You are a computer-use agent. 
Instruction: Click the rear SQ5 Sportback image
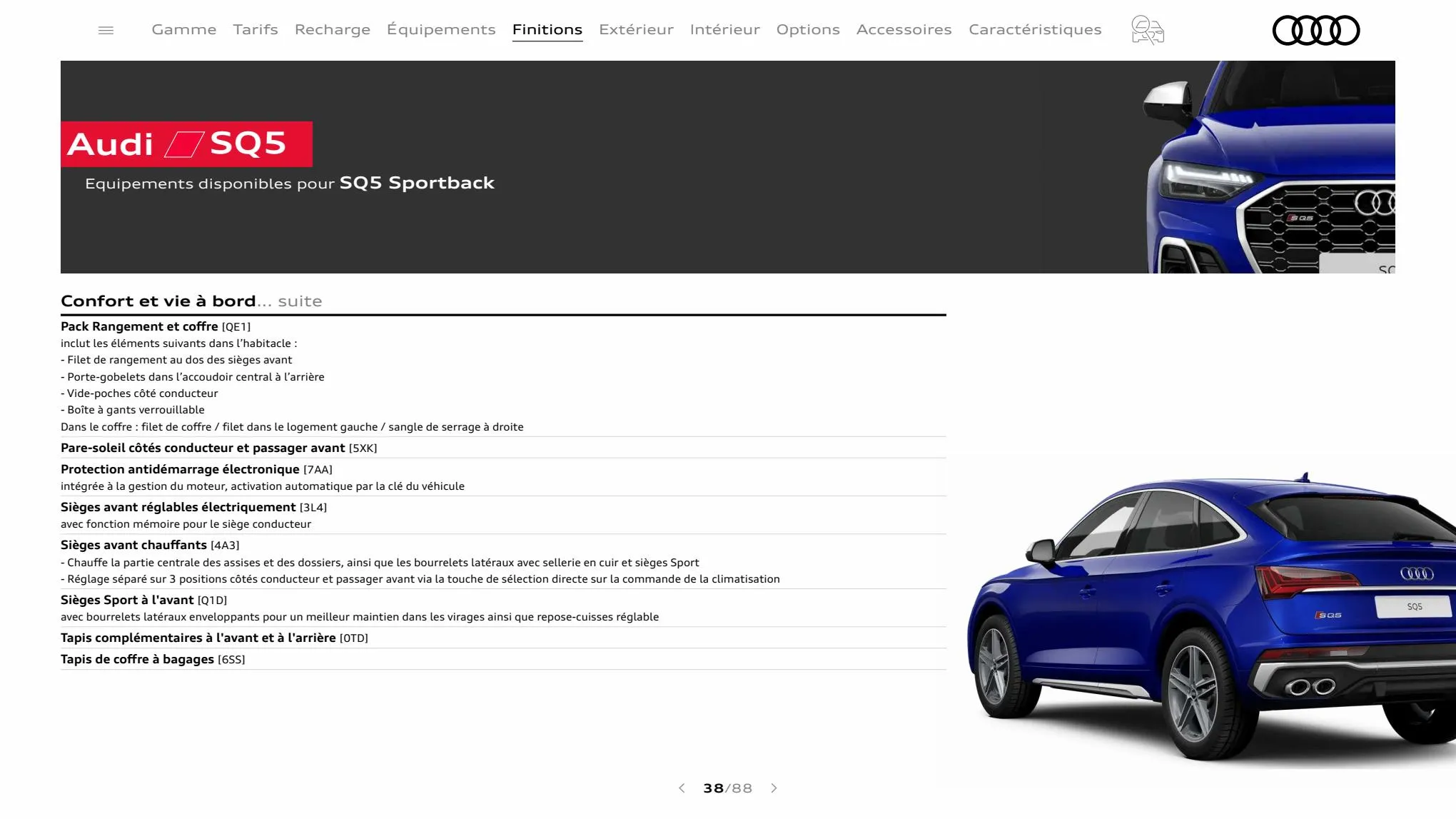pos(1210,618)
